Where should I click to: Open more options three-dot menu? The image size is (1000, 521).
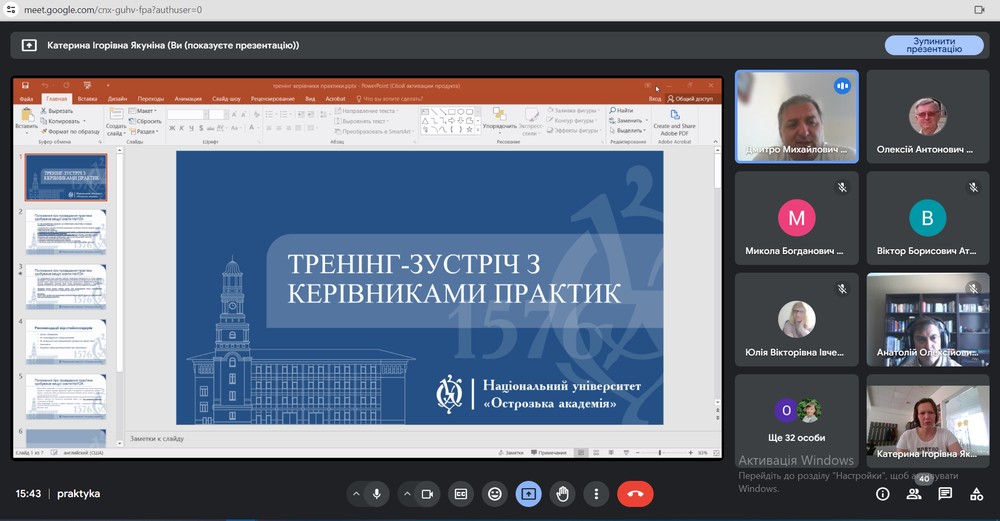coord(596,494)
